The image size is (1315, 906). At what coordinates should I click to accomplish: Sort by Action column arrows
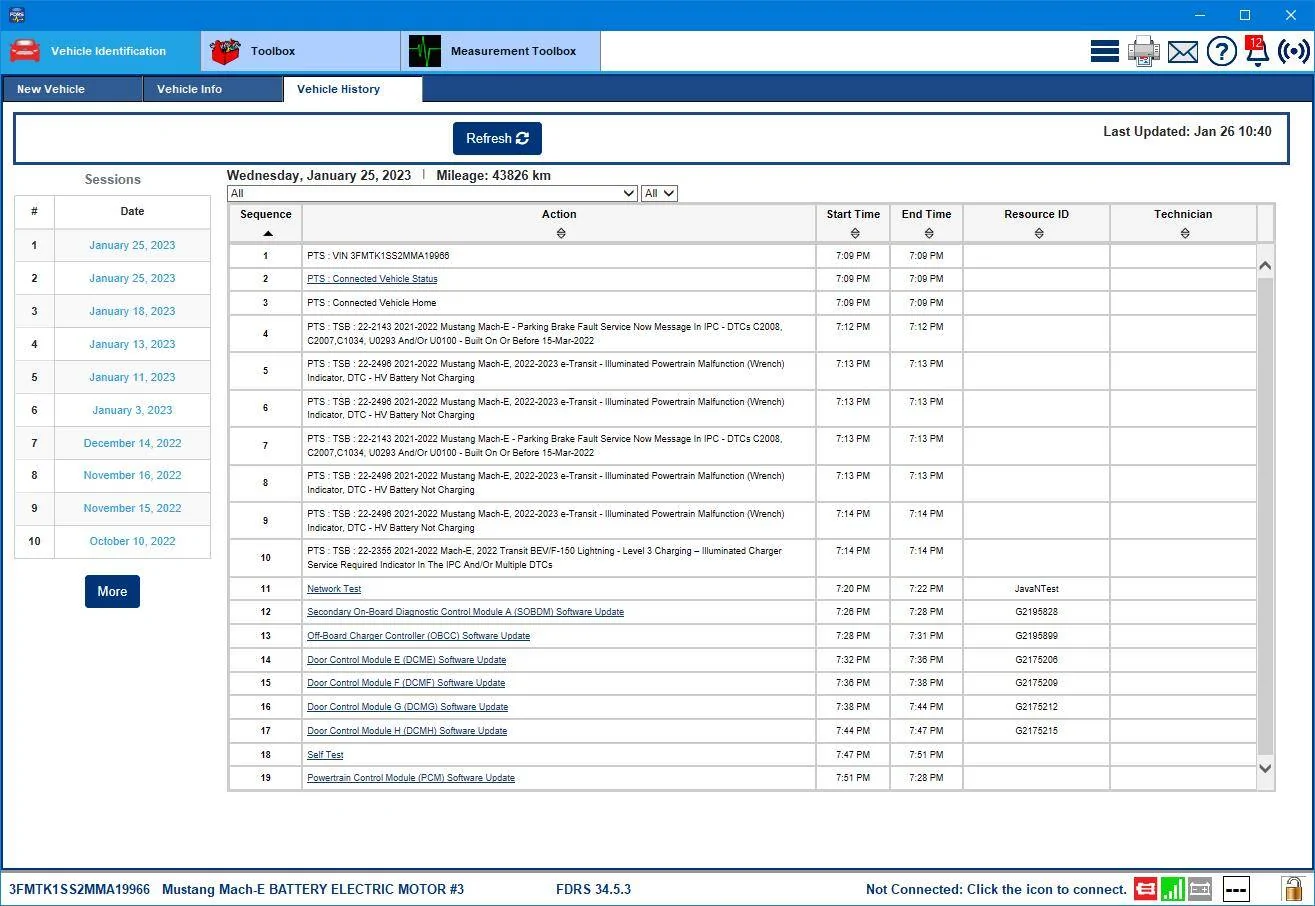(x=560, y=233)
